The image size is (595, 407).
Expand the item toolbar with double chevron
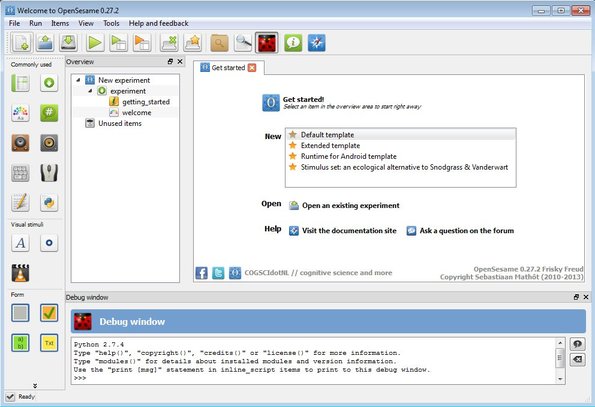tap(35, 386)
